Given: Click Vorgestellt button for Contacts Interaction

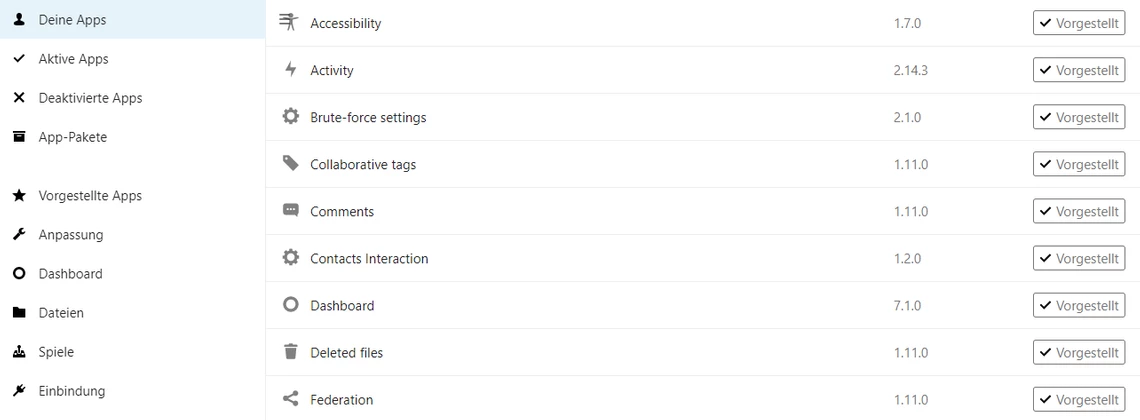Looking at the screenshot, I should [x=1078, y=258].
